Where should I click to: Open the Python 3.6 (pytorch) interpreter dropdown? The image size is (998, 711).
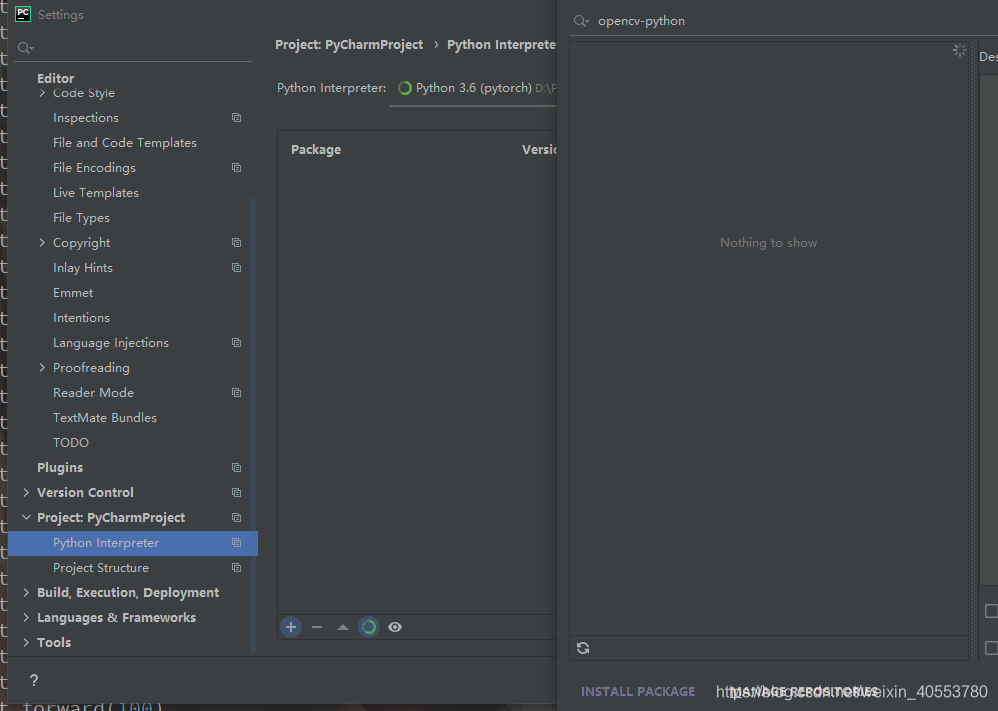coord(473,88)
